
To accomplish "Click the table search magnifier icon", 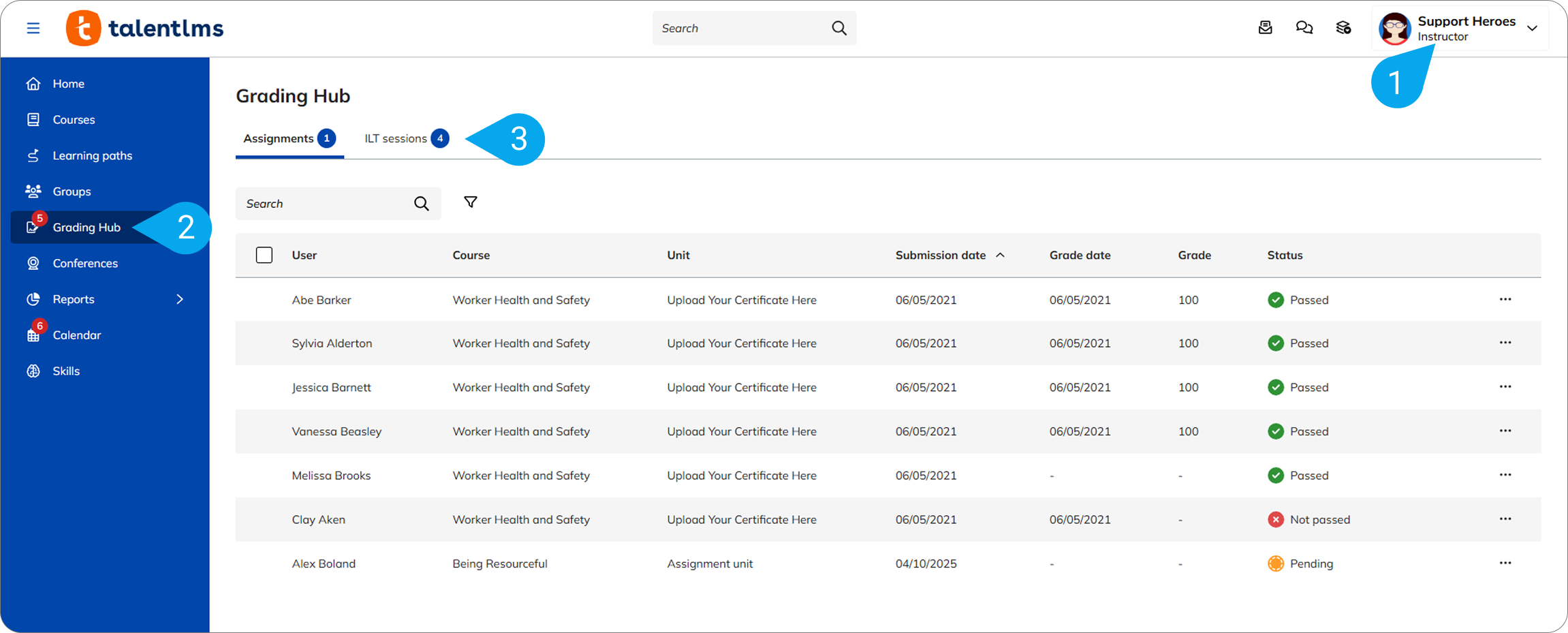I will tap(422, 204).
